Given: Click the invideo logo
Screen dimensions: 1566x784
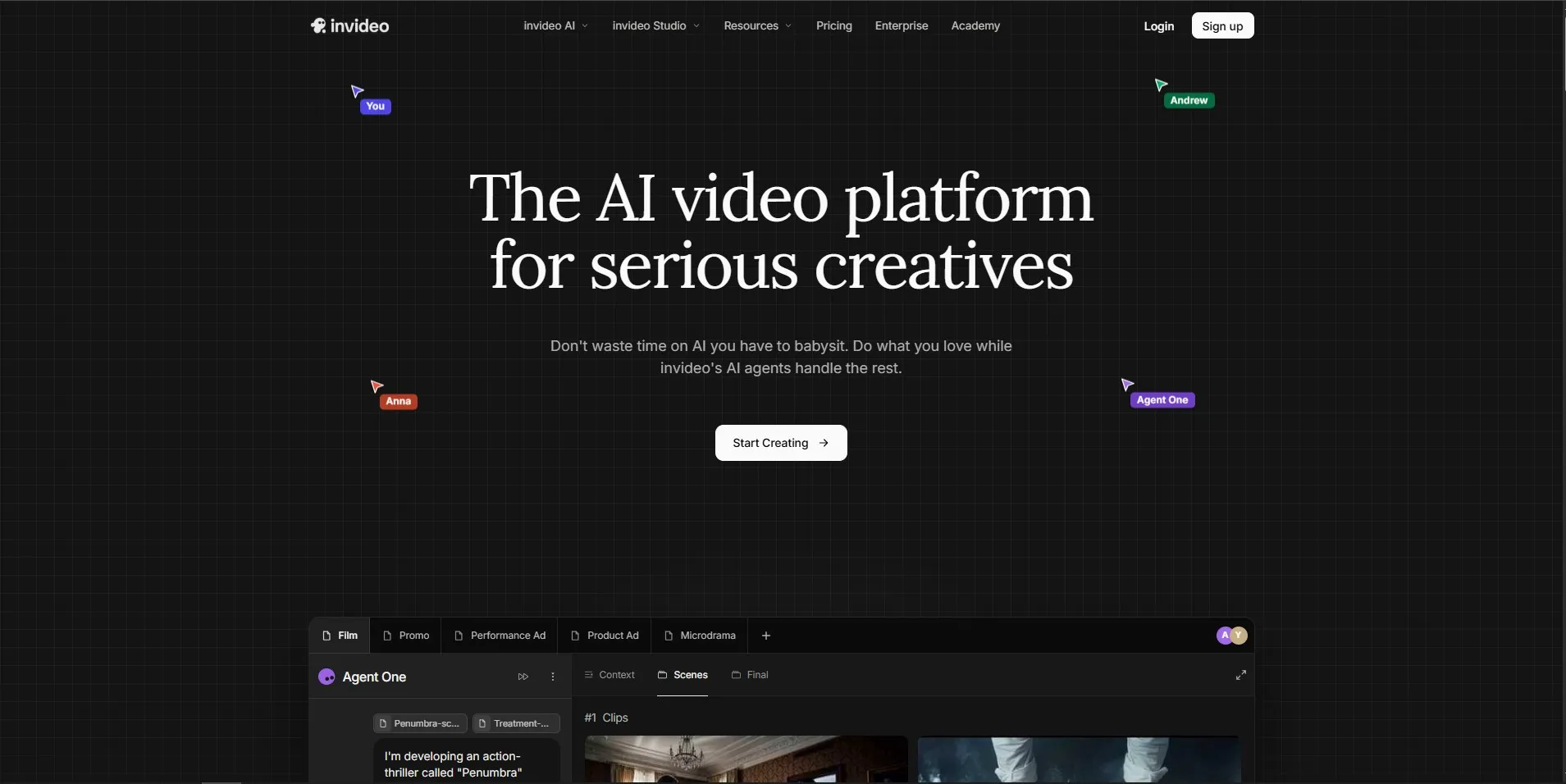Looking at the screenshot, I should (x=349, y=26).
